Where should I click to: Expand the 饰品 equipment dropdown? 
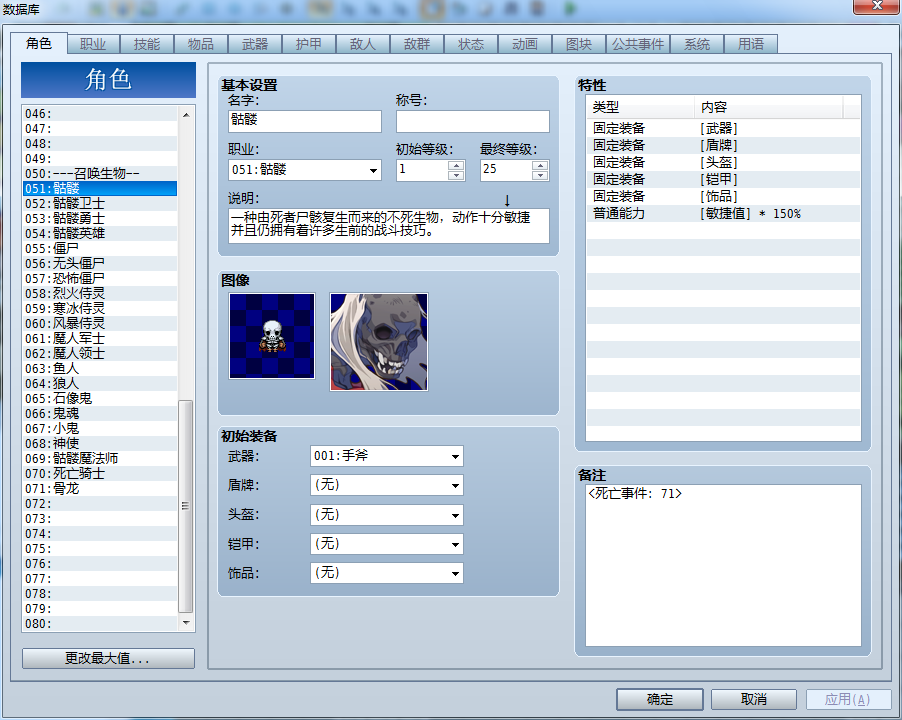click(x=455, y=573)
